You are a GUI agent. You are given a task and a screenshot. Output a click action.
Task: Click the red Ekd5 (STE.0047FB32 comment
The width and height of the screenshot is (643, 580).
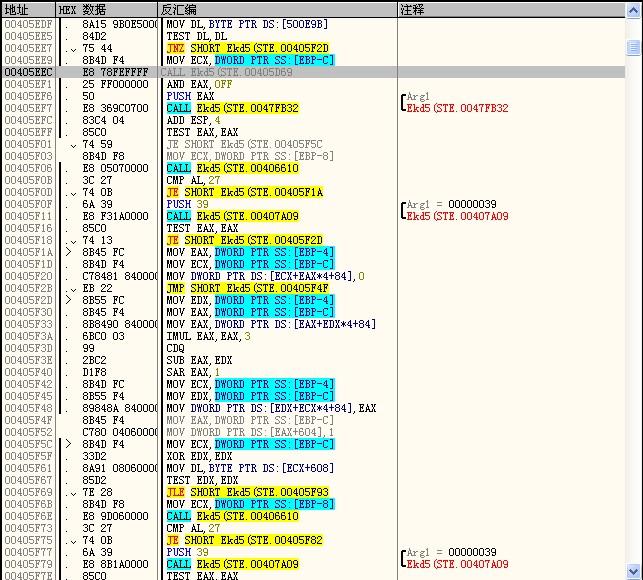[457, 108]
